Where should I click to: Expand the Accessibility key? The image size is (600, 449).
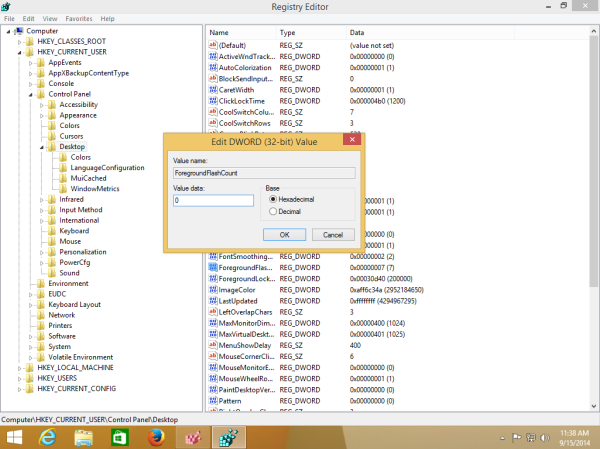pos(42,105)
